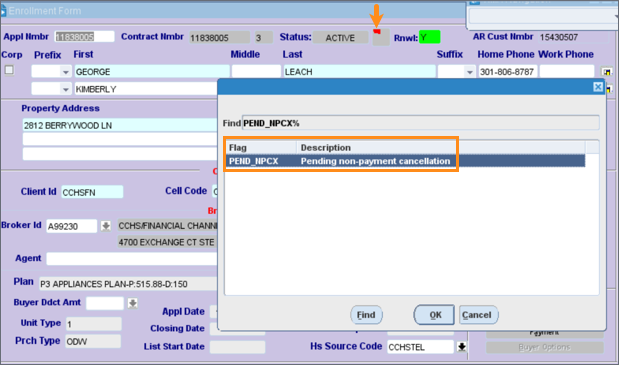Click the broker address 4700 EXCHANGE CT
This screenshot has height=365, width=619.
168,242
